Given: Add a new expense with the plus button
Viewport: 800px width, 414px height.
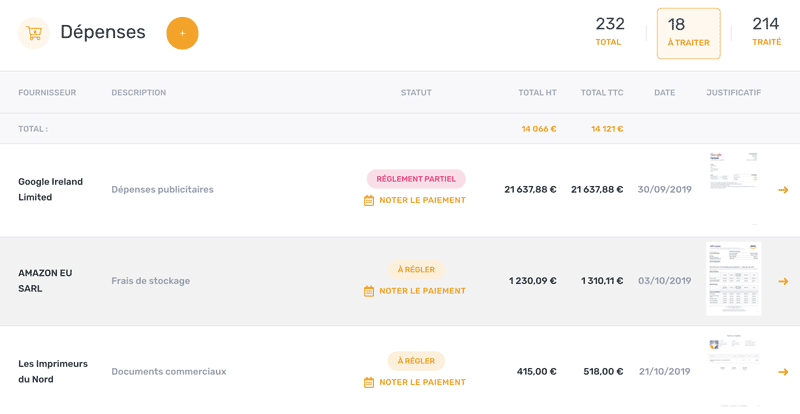Looking at the screenshot, I should click(182, 33).
